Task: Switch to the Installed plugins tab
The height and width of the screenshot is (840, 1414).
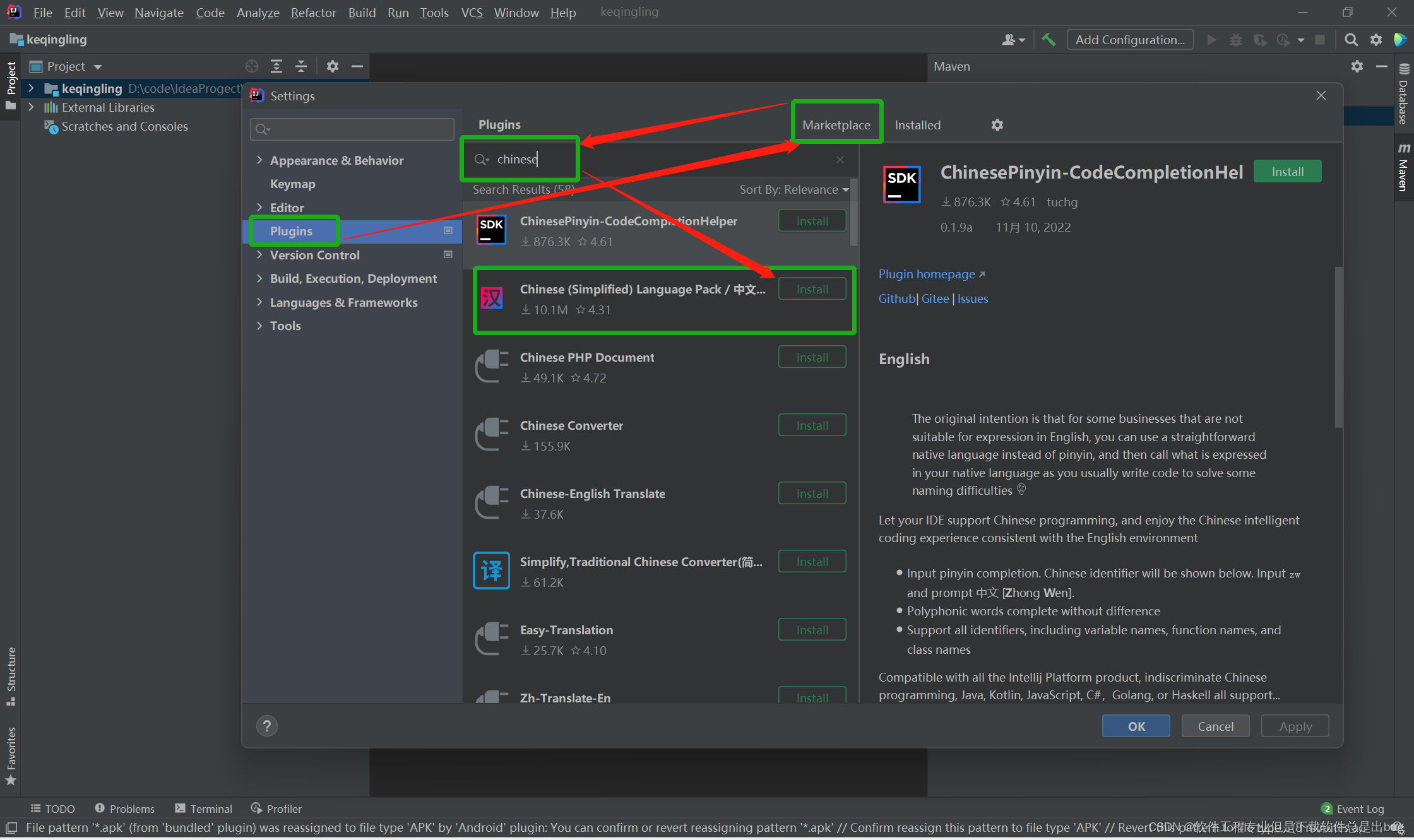Action: tap(917, 125)
